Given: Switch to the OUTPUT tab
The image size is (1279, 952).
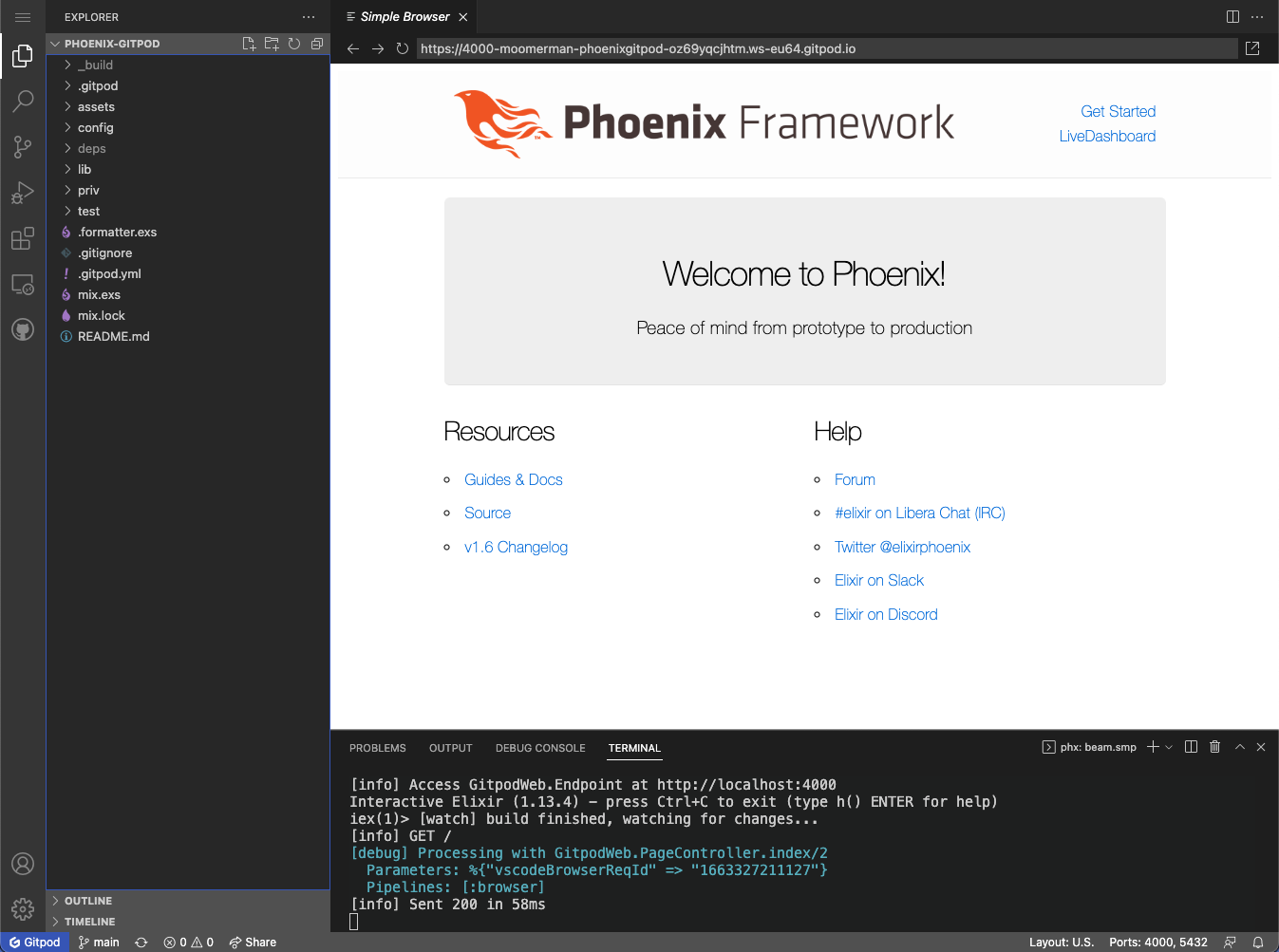Looking at the screenshot, I should click(x=451, y=748).
